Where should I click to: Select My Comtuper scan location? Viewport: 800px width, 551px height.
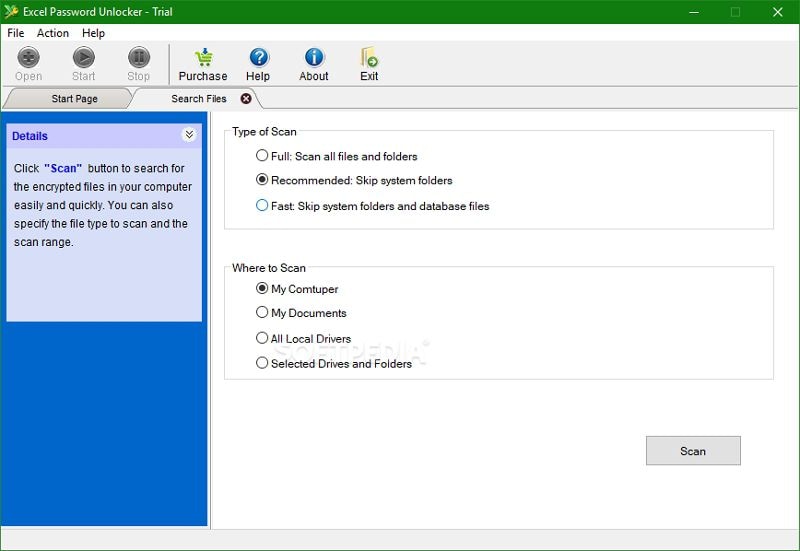pyautogui.click(x=297, y=289)
